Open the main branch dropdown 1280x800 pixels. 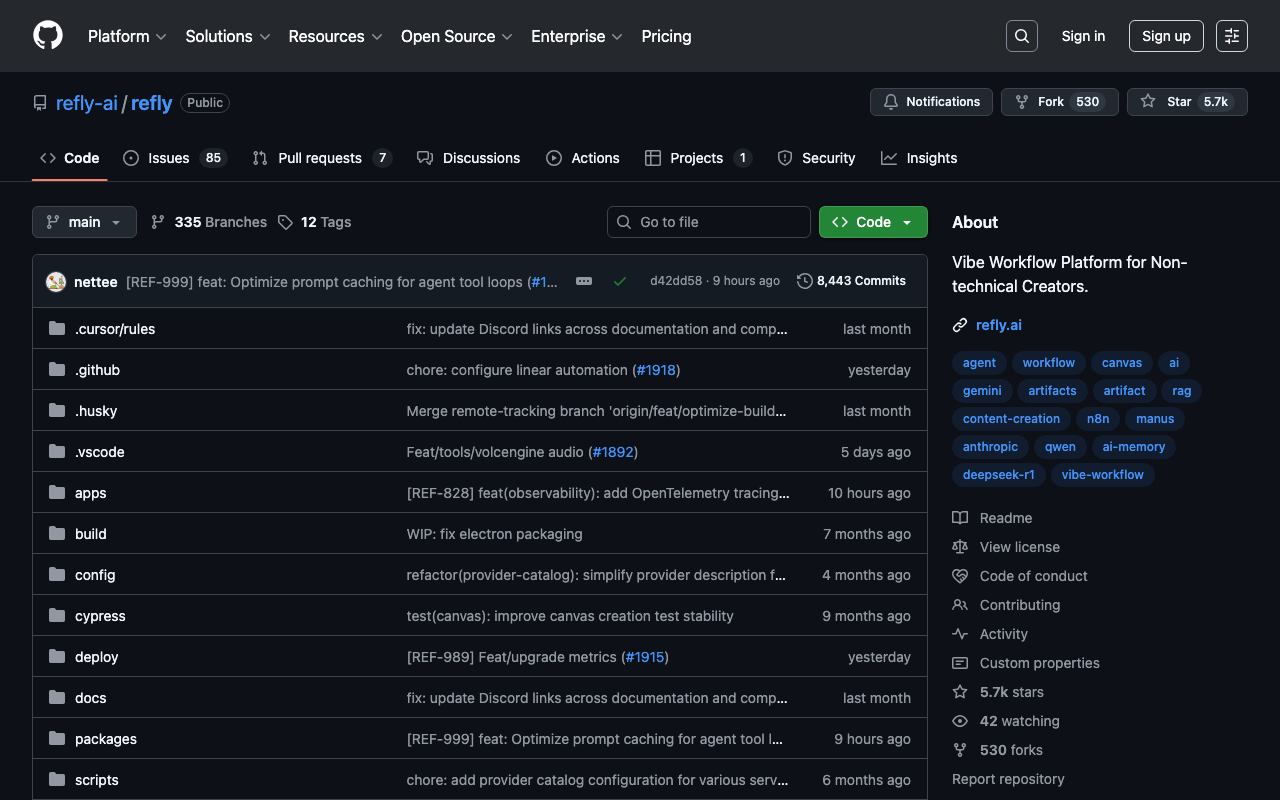coord(84,222)
